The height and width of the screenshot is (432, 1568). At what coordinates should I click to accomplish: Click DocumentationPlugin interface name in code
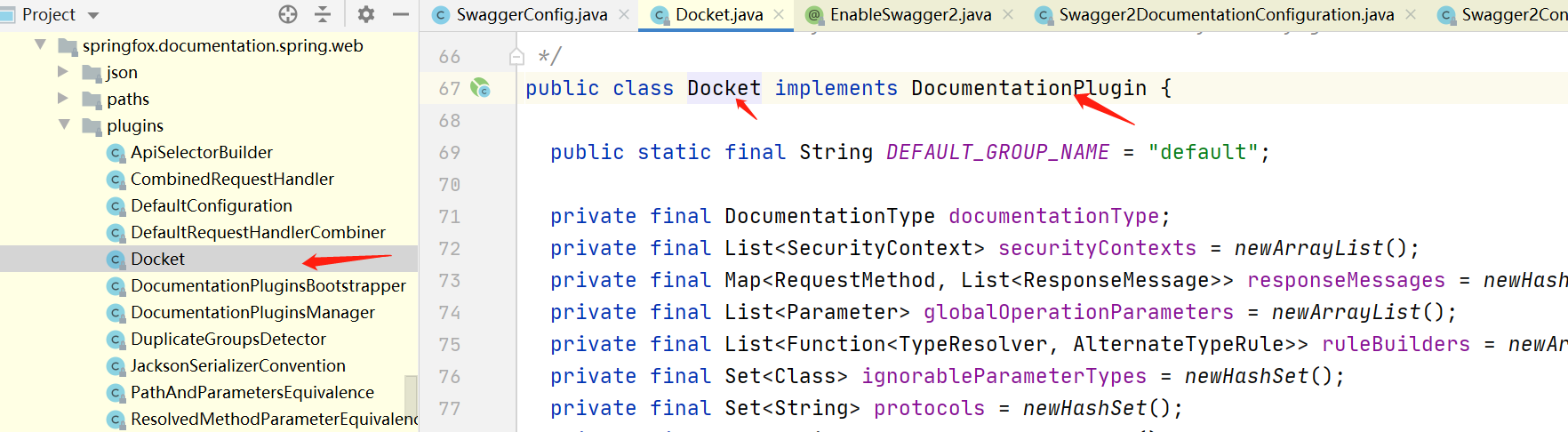(1028, 89)
